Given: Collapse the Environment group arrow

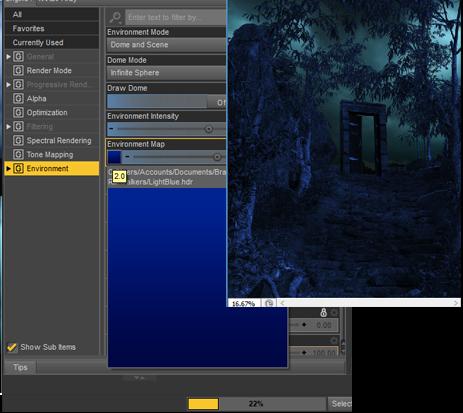Looking at the screenshot, I should coord(9,169).
